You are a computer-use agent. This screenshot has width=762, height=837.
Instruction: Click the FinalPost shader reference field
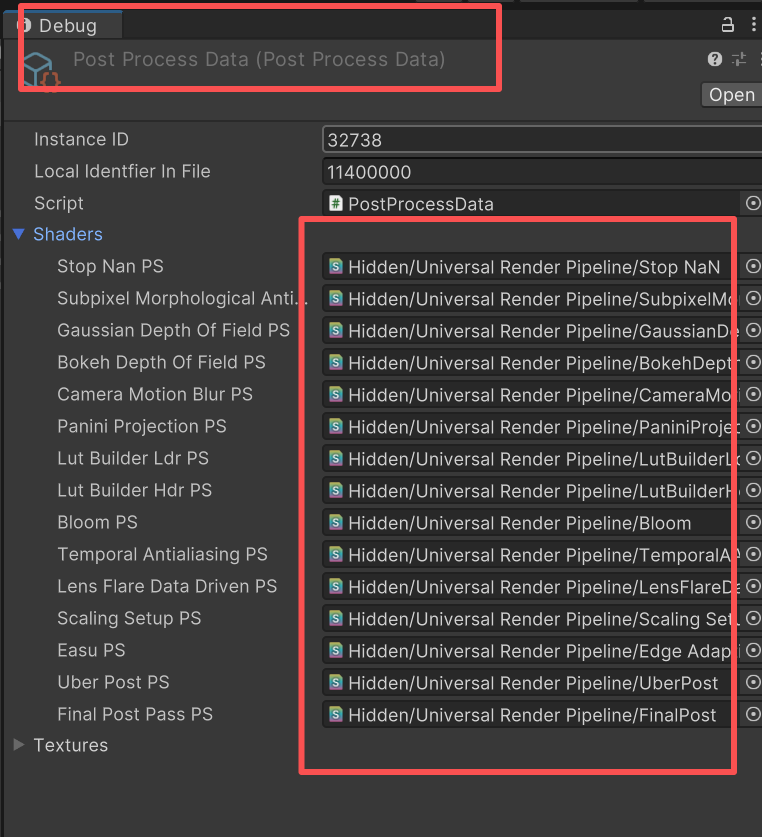(531, 715)
